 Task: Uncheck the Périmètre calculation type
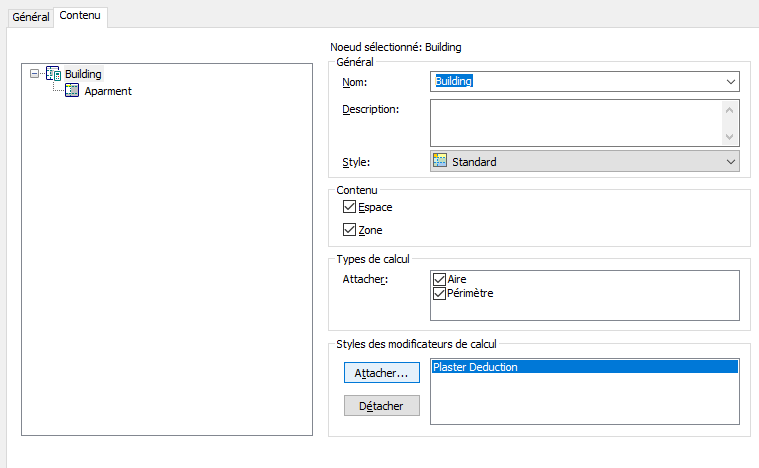(439, 294)
